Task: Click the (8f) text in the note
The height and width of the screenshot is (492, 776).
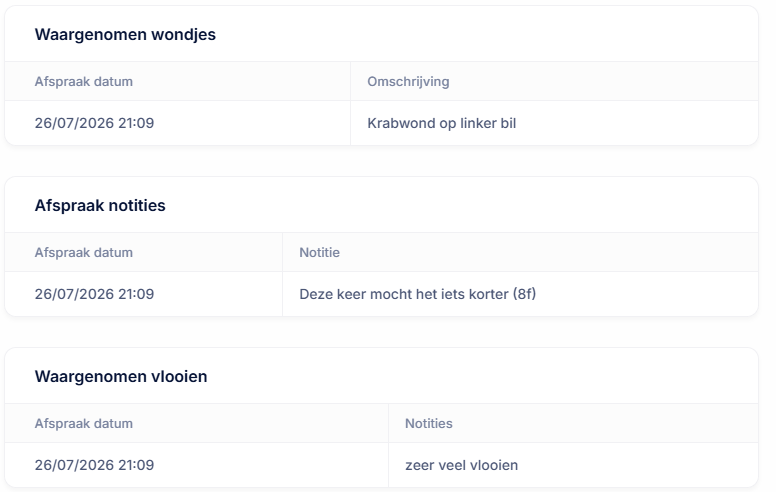Action: click(x=524, y=294)
